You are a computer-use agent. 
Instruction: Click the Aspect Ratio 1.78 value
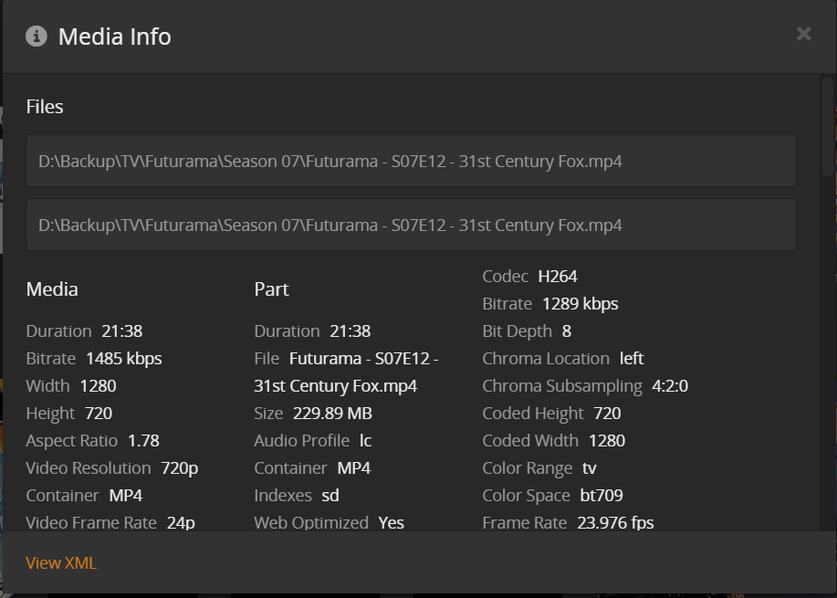143,441
